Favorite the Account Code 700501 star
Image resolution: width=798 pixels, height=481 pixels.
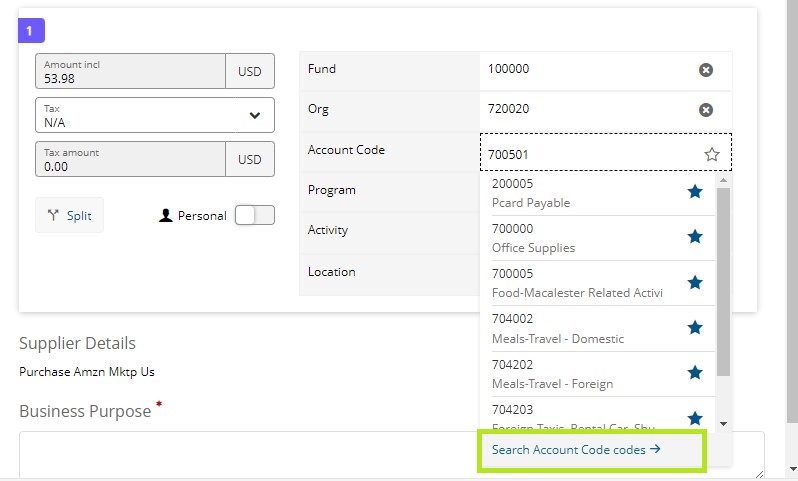(711, 154)
